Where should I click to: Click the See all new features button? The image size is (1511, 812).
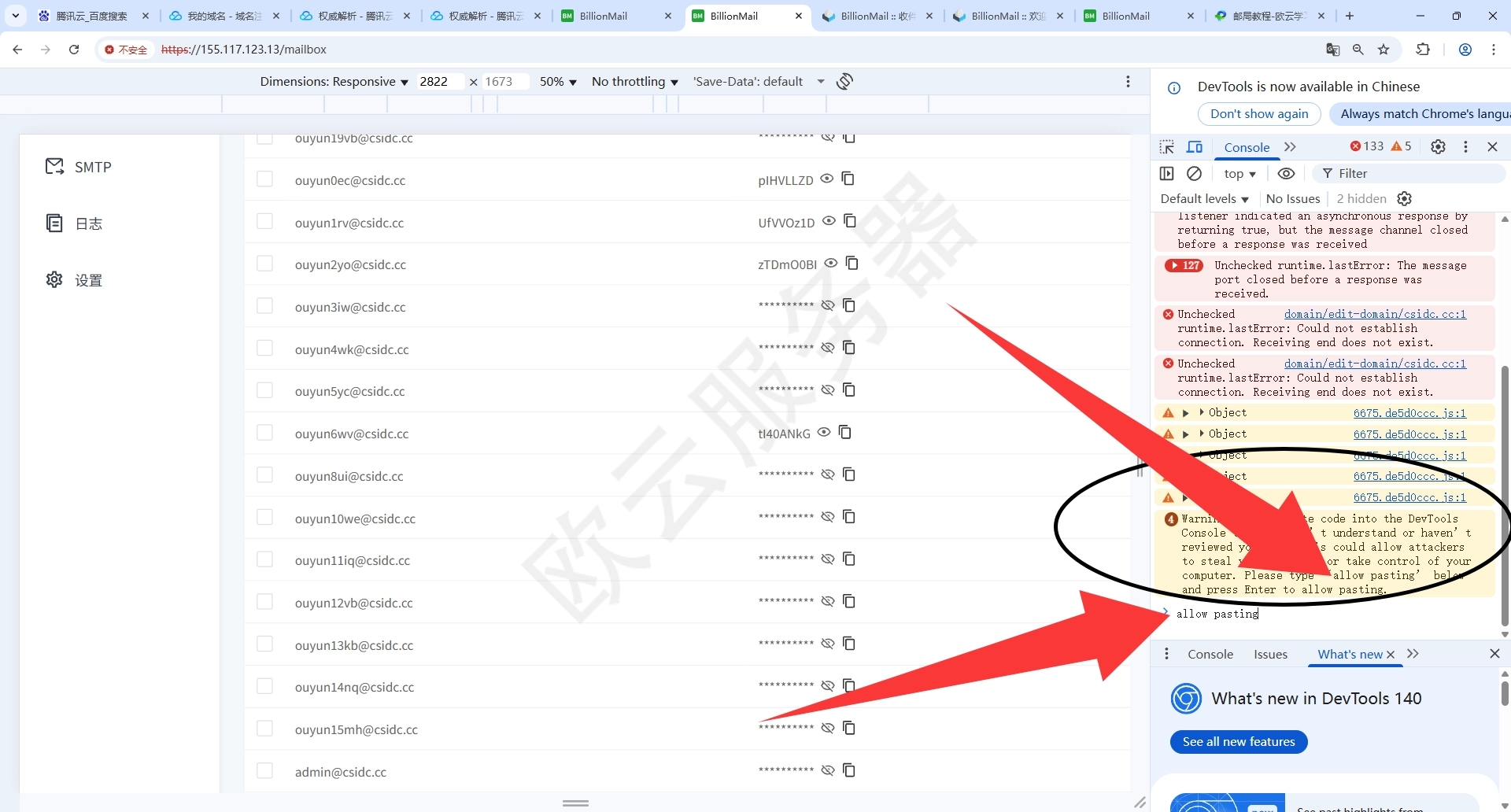(1239, 741)
